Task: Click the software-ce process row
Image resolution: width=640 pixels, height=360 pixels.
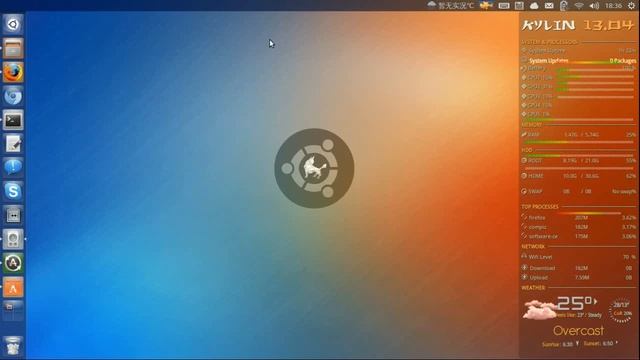Action: coord(578,236)
